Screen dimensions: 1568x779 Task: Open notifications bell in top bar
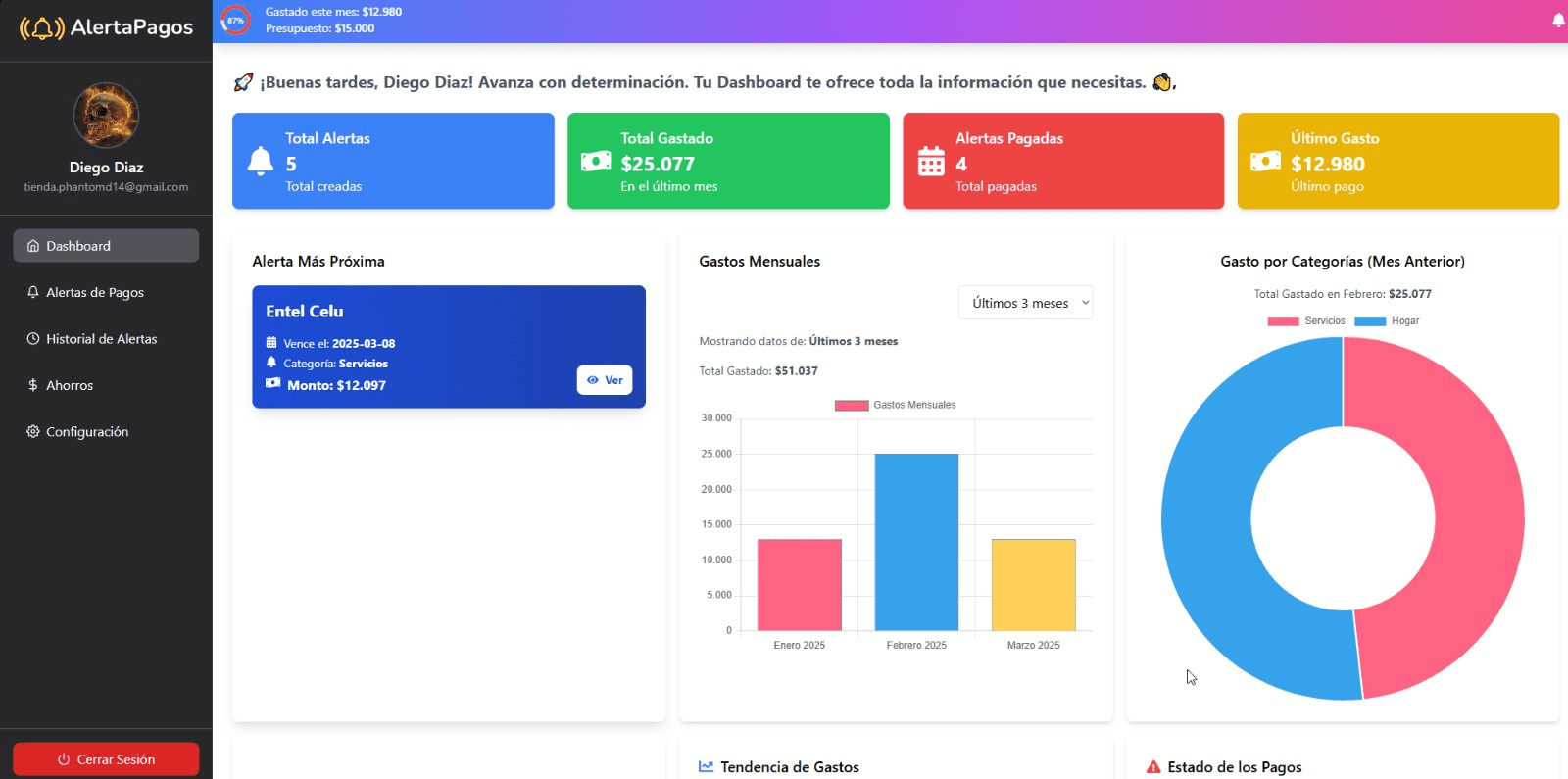pos(1558,21)
